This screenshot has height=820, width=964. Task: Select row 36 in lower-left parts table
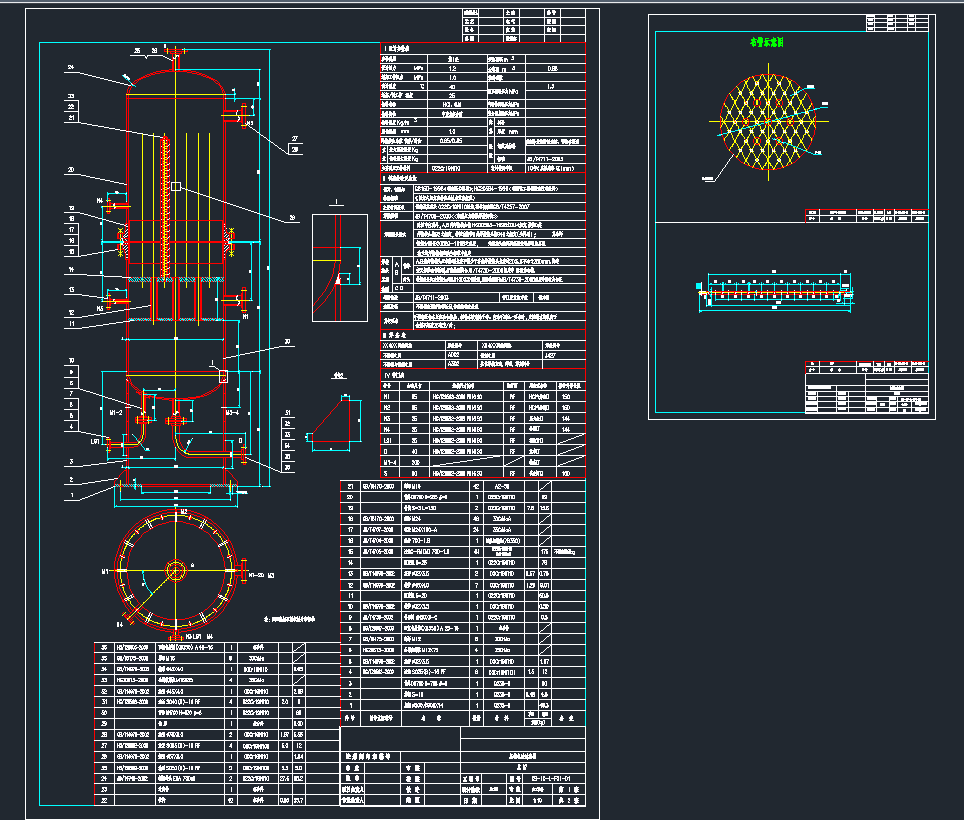coord(200,647)
